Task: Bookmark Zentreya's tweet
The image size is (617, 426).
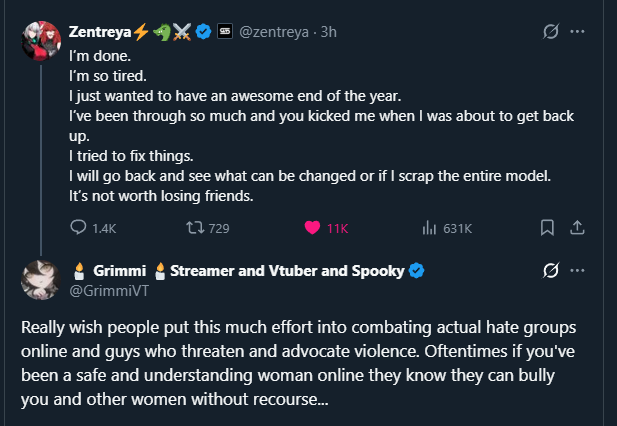Action: tap(547, 228)
